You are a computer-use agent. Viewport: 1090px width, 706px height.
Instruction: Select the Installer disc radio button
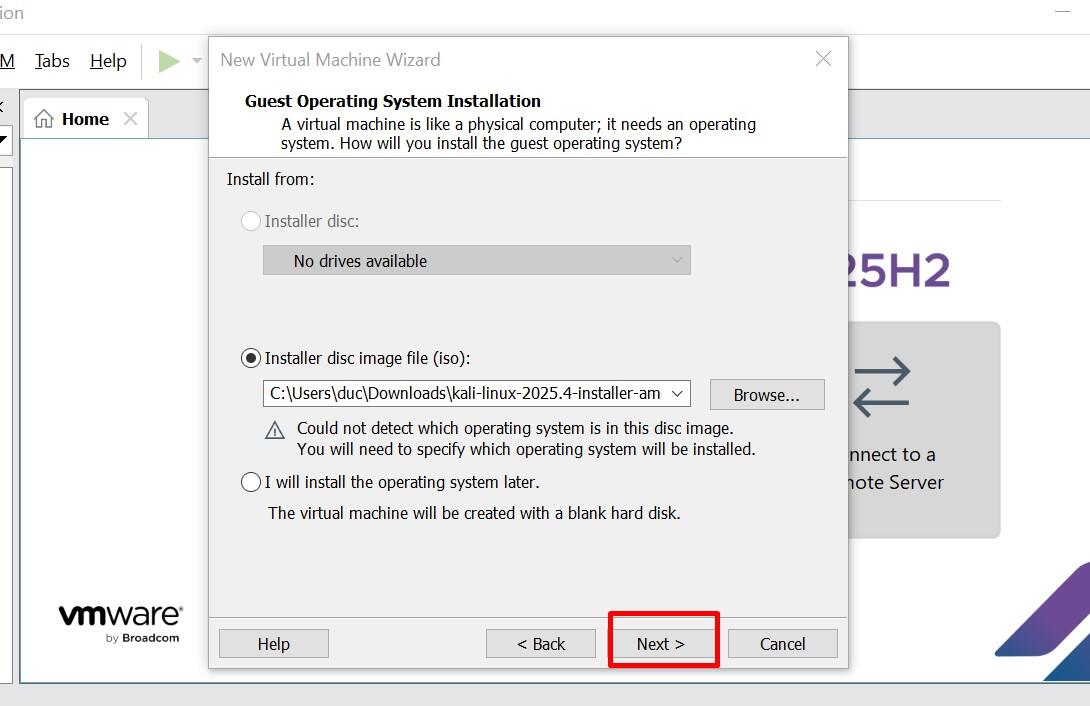251,221
